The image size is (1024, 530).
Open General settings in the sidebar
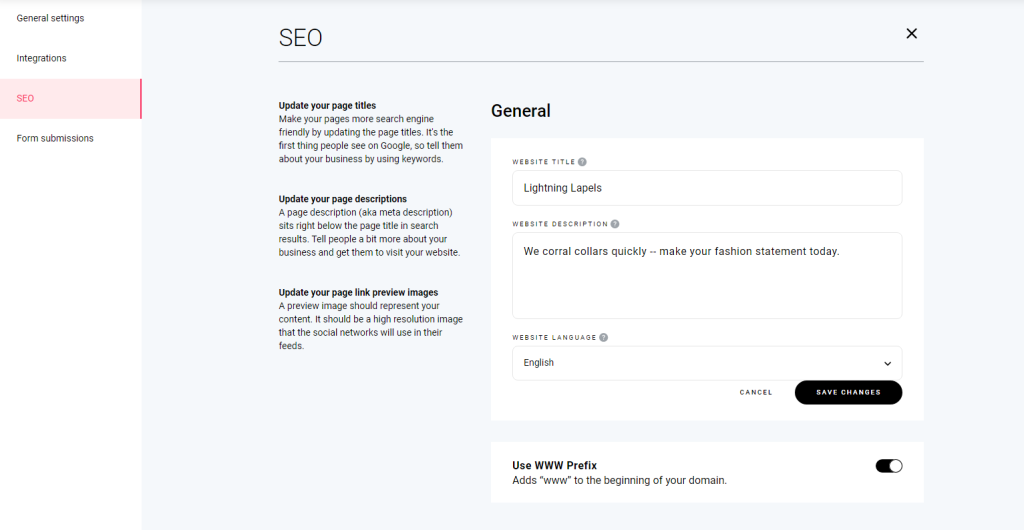coord(50,18)
